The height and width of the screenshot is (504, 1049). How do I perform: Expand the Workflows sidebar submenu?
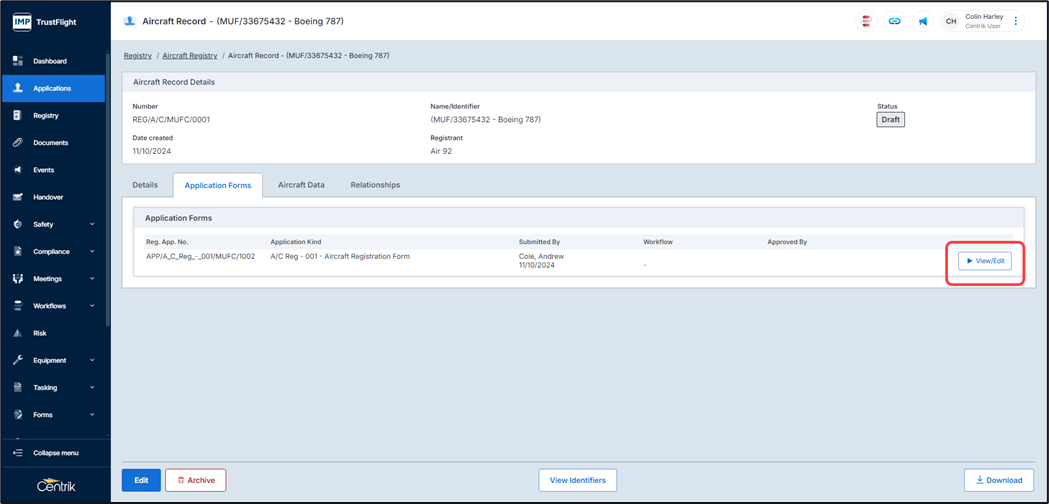point(92,306)
